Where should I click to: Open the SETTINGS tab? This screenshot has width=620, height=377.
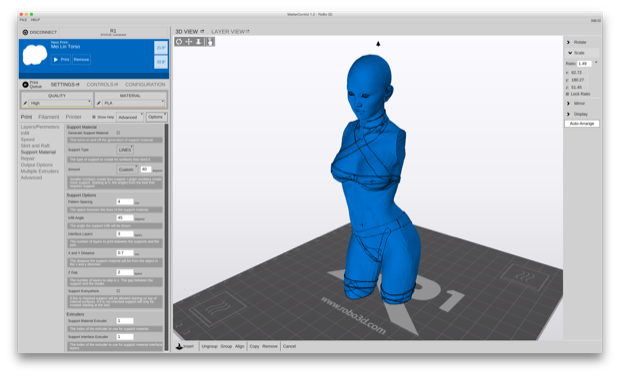click(62, 85)
